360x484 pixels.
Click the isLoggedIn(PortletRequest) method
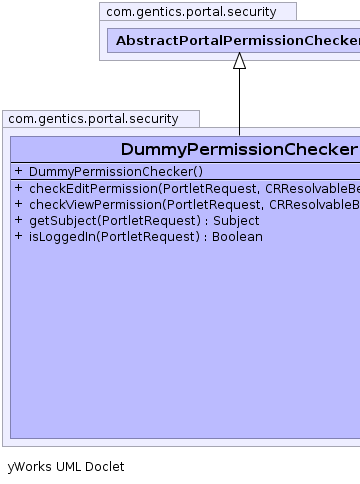(114, 237)
